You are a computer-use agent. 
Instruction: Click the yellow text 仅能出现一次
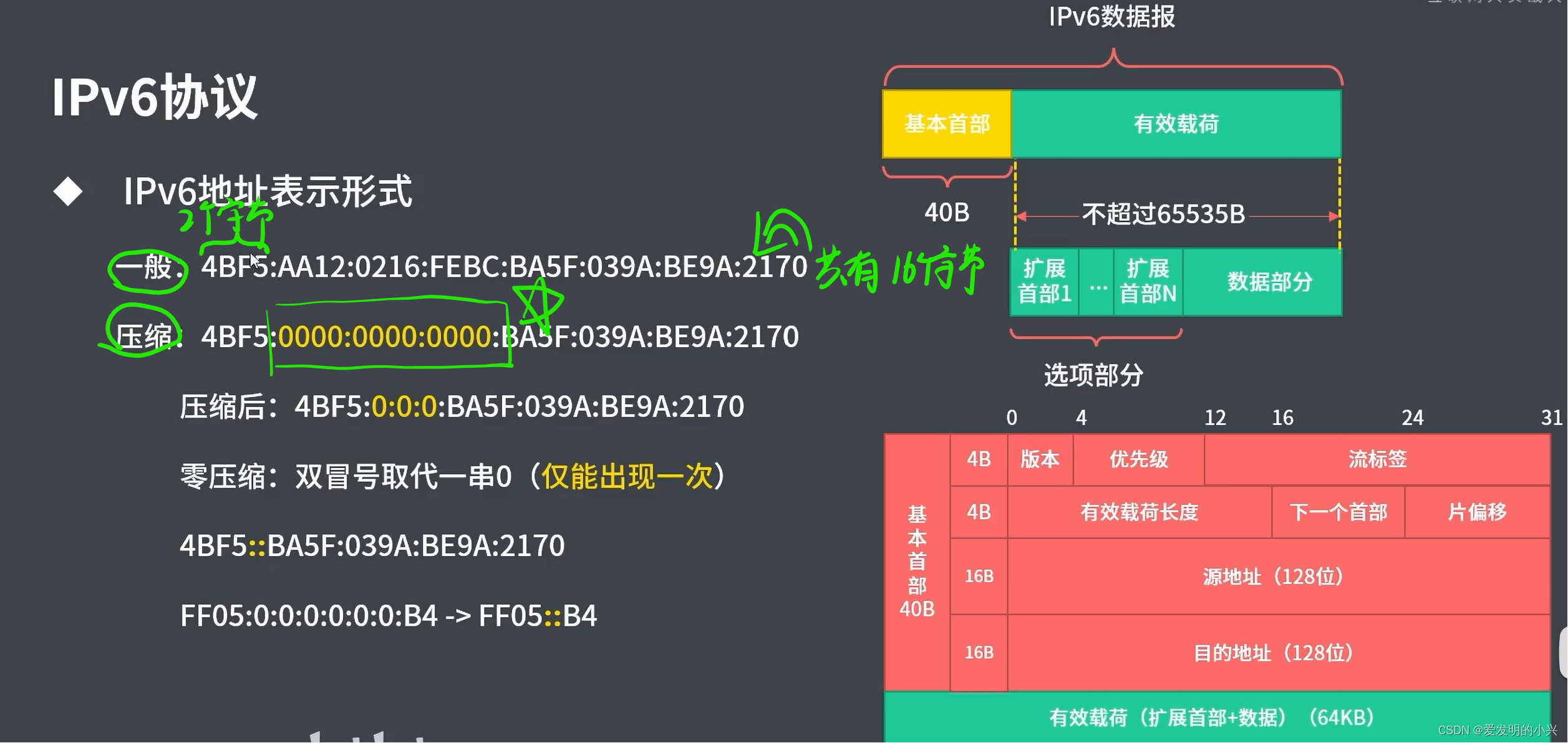point(627,477)
